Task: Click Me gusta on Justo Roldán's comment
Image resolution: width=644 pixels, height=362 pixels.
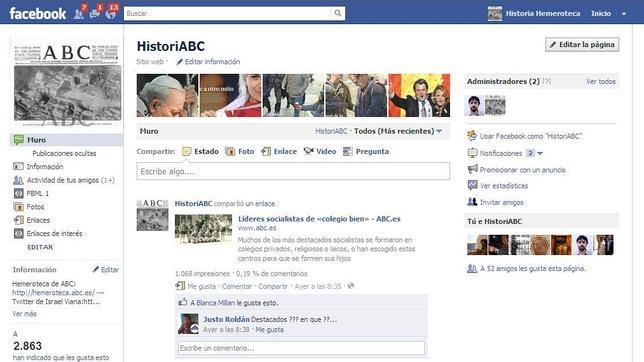Action: tap(269, 330)
